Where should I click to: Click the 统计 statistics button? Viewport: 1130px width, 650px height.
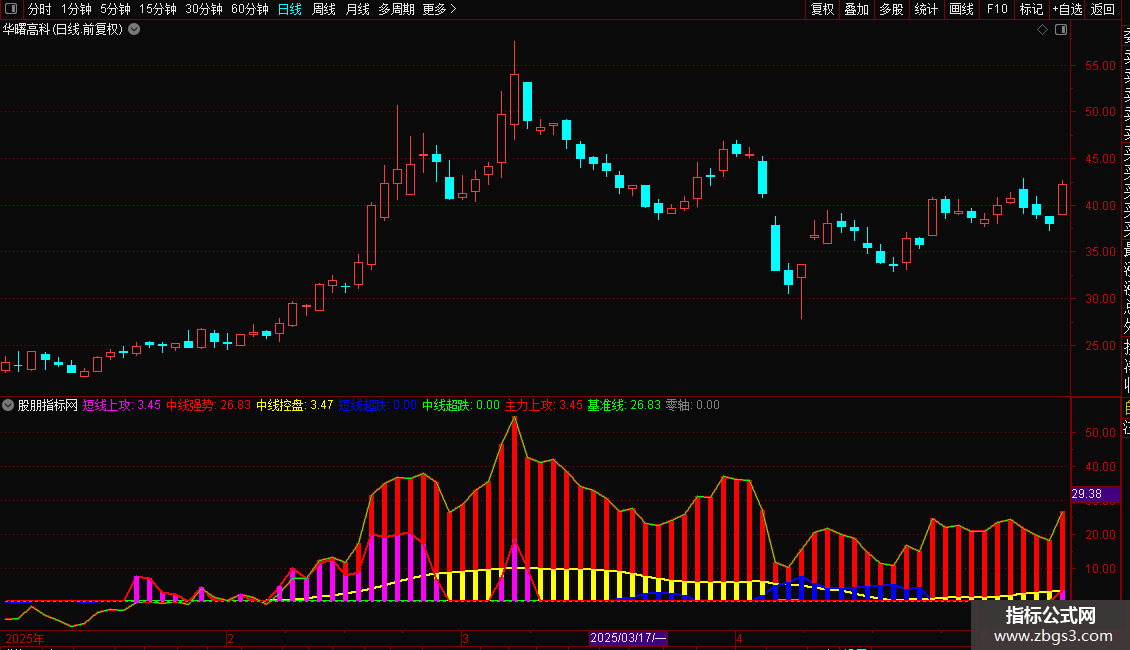click(x=926, y=9)
